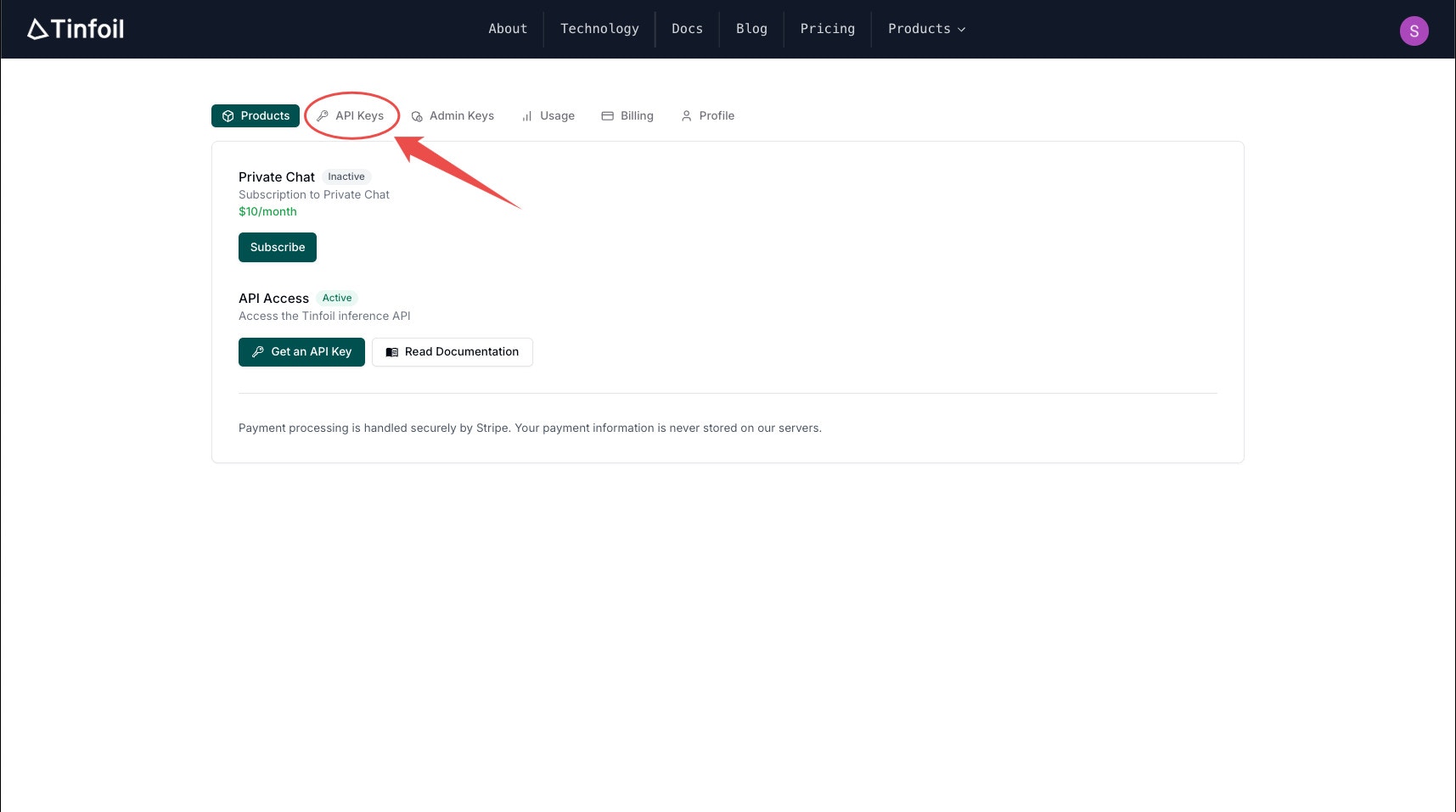Select the Products dashboard tab
This screenshot has width=1456, height=812.
(x=256, y=115)
